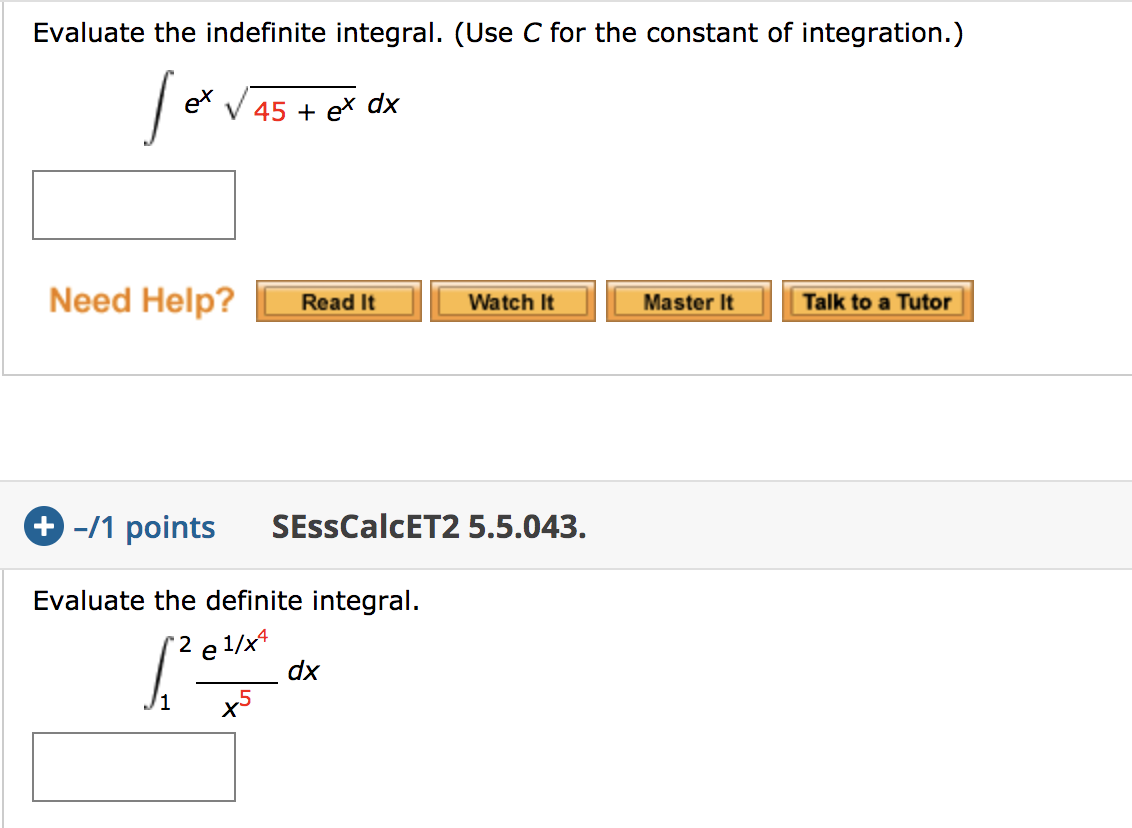Click the orange Read It icon button
Viewport: 1132px width, 828px height.
(338, 300)
